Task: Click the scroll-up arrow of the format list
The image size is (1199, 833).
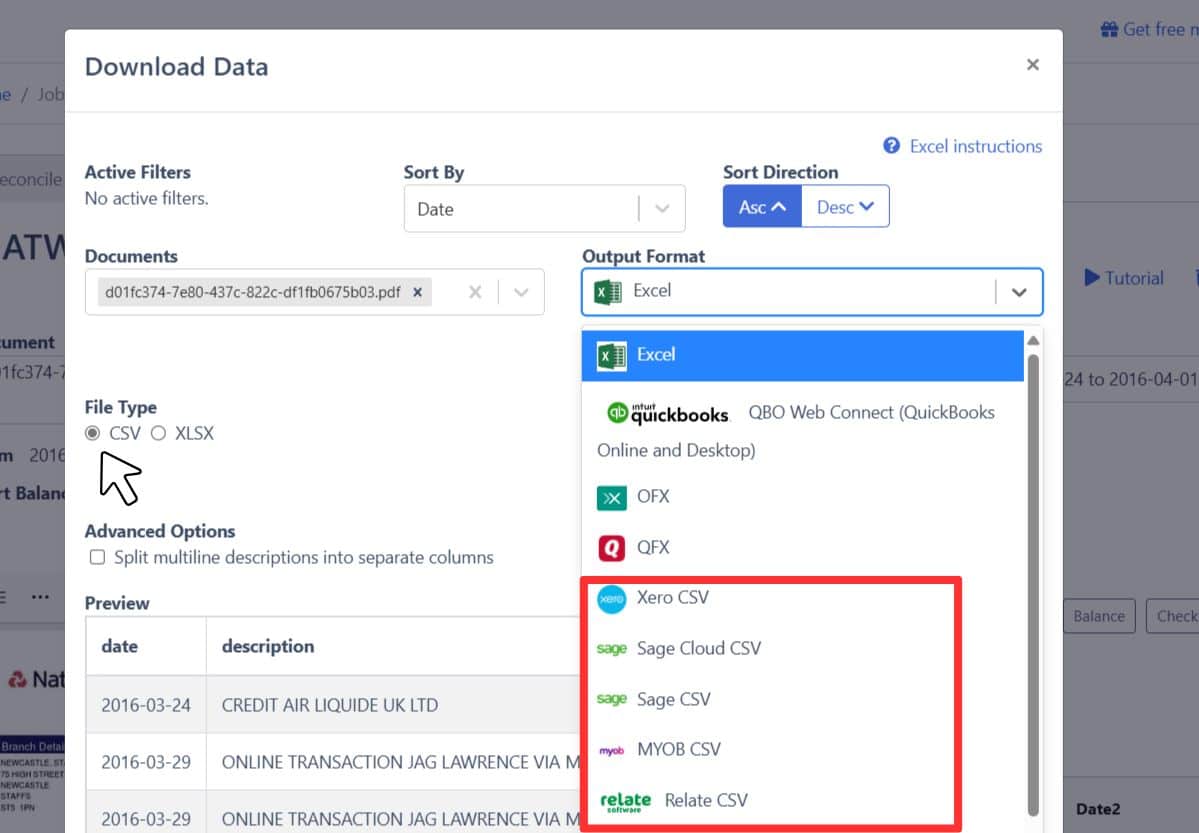Action: [1033, 340]
